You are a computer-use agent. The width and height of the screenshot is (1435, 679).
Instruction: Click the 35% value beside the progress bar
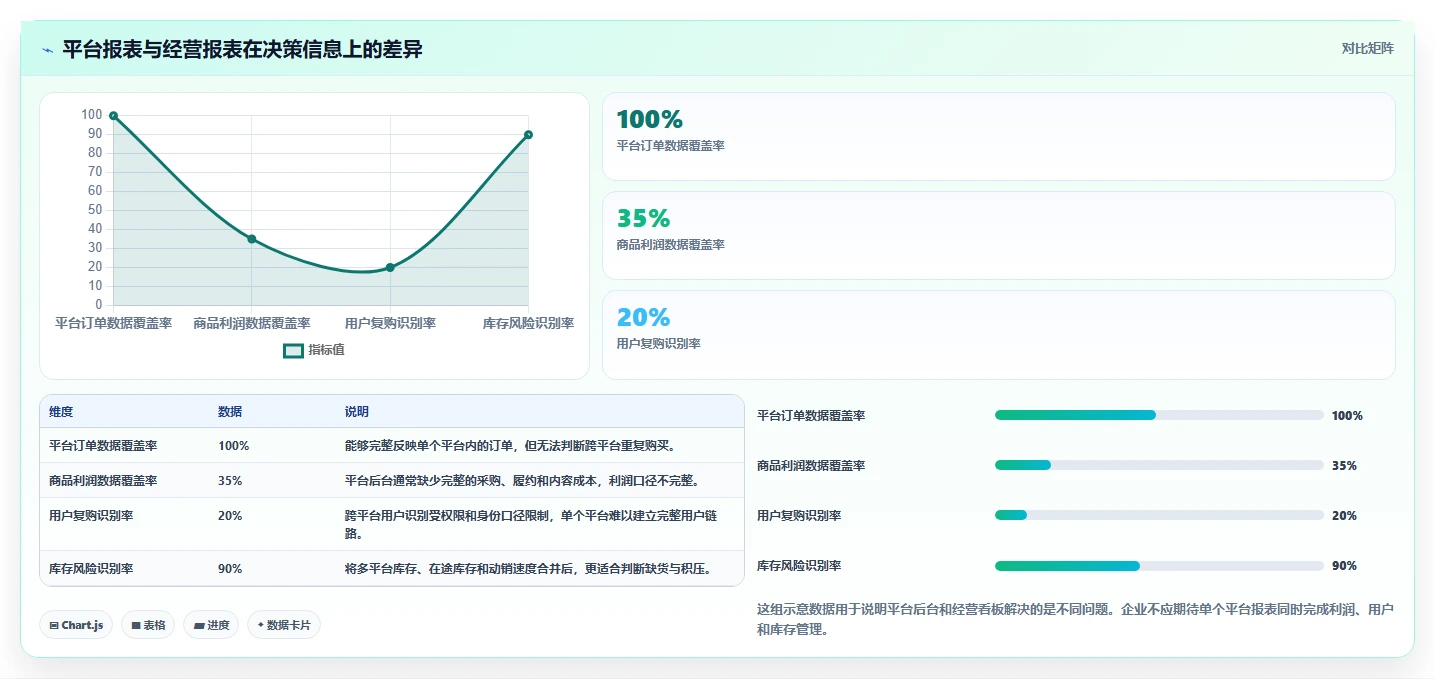(1344, 465)
